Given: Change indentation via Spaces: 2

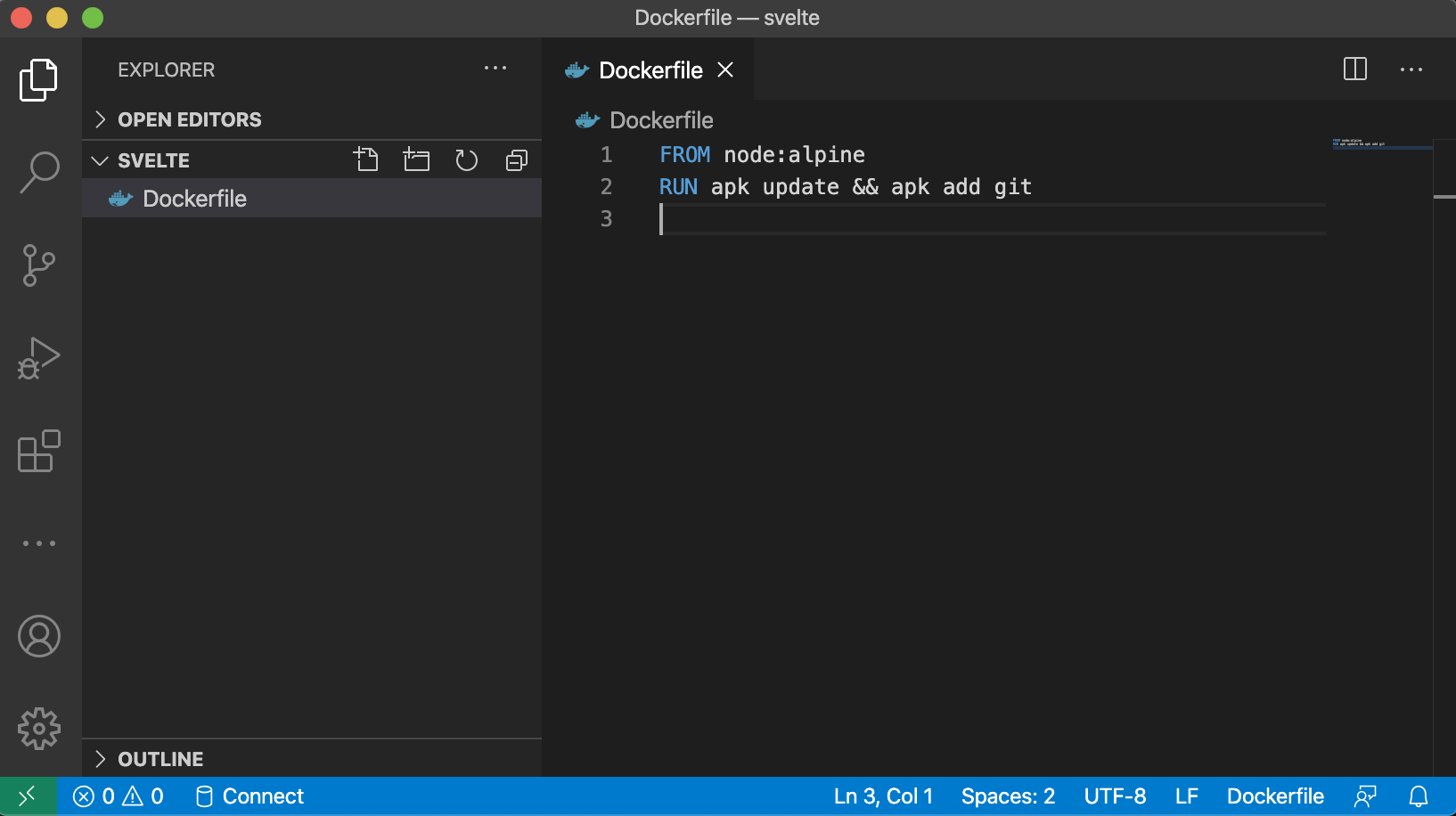Looking at the screenshot, I should [x=1008, y=796].
